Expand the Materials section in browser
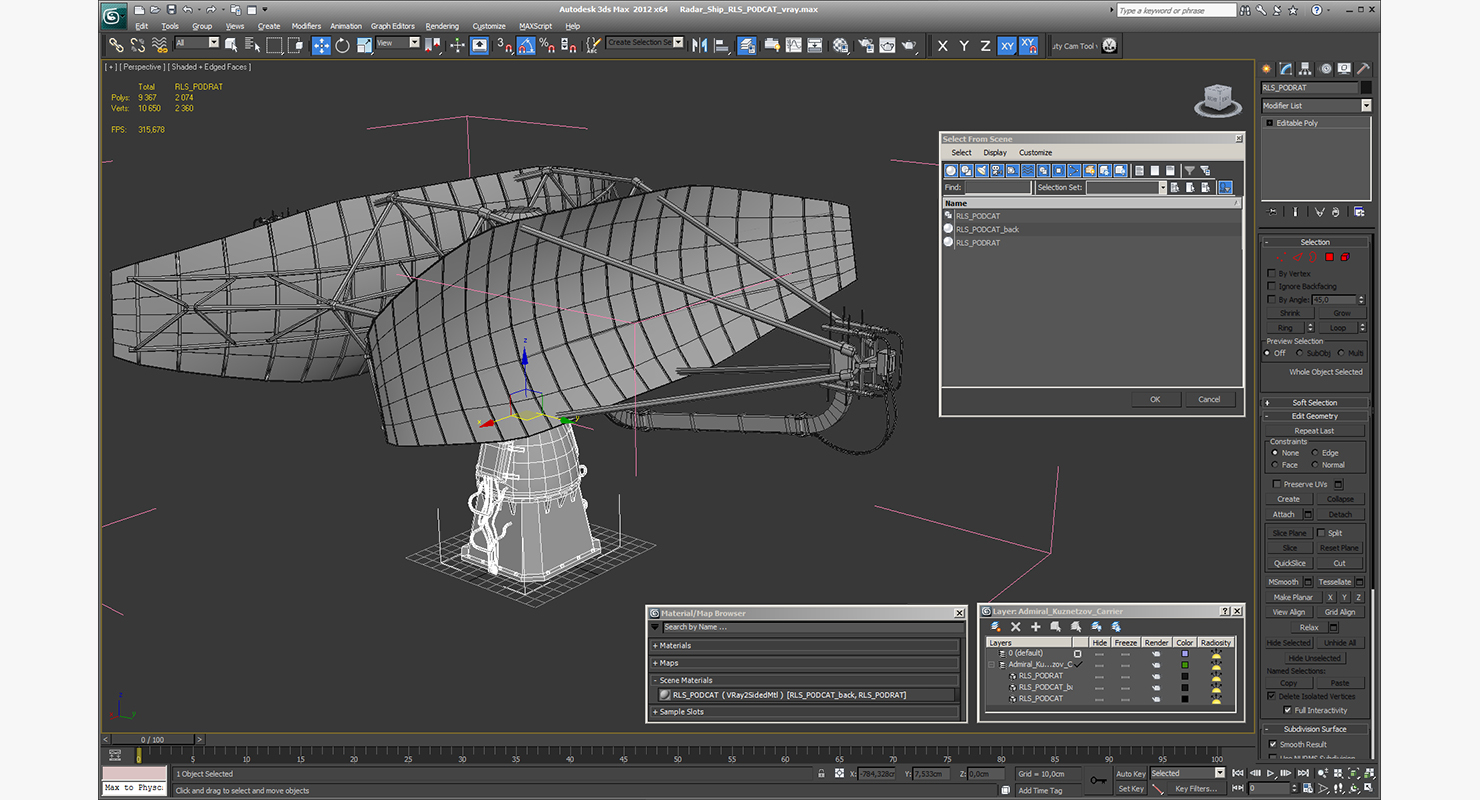The height and width of the screenshot is (800, 1480). [805, 646]
